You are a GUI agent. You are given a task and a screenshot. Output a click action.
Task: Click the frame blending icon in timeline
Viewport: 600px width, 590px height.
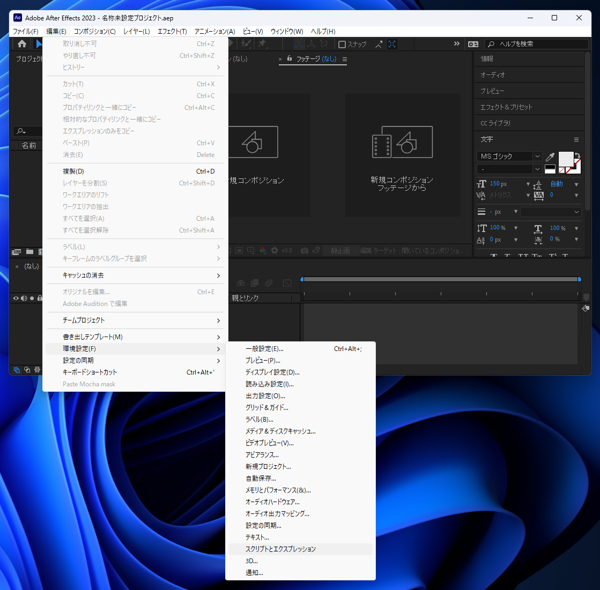tap(254, 283)
